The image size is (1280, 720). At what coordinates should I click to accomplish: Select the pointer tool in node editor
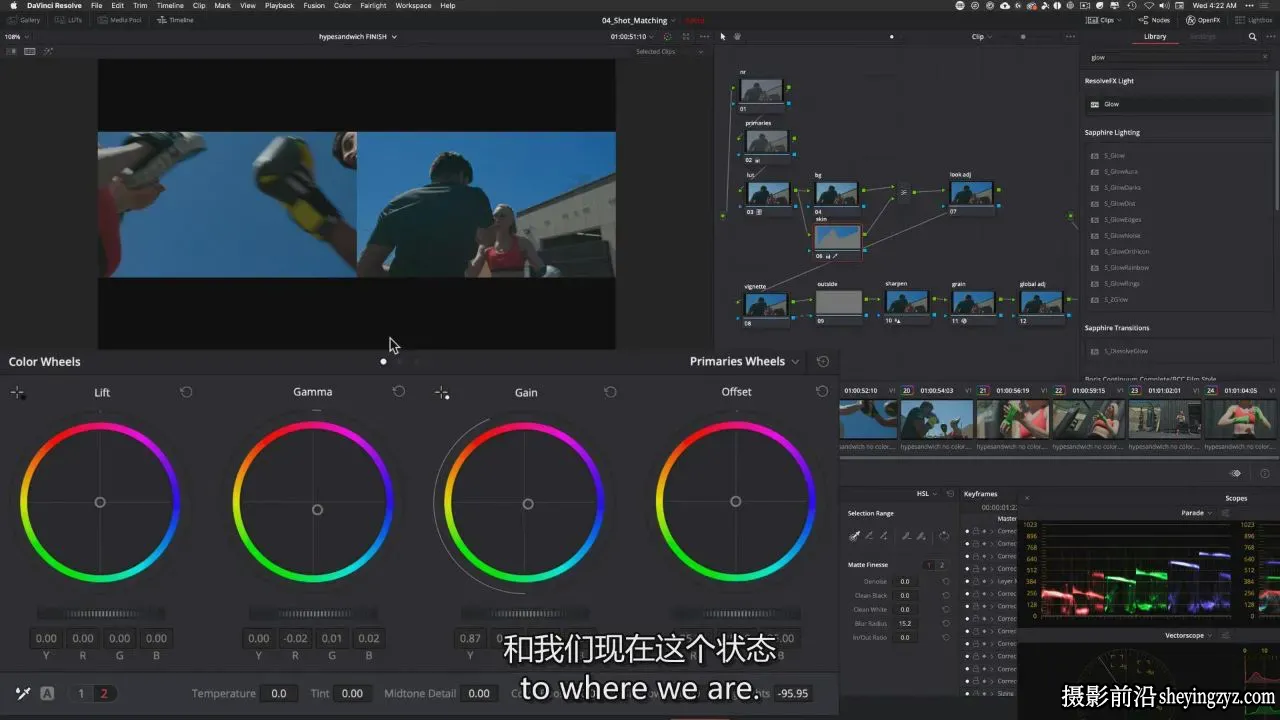(x=723, y=37)
